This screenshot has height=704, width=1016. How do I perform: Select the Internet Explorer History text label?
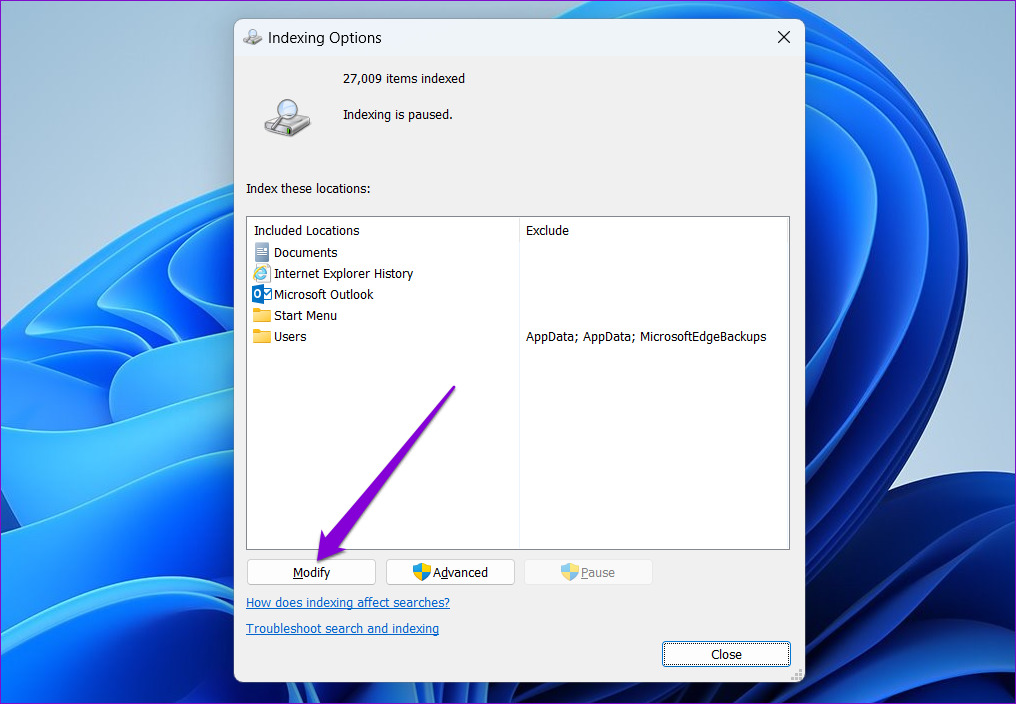click(x=343, y=274)
